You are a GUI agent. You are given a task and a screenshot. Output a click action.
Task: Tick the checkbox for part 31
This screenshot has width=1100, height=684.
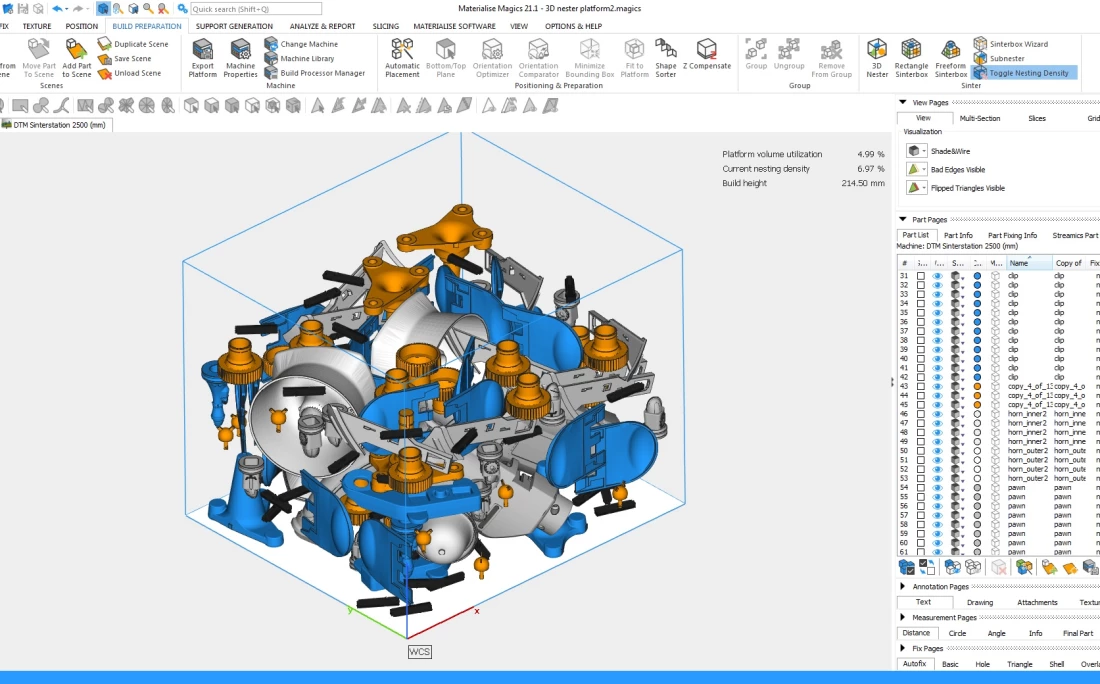[x=921, y=275]
